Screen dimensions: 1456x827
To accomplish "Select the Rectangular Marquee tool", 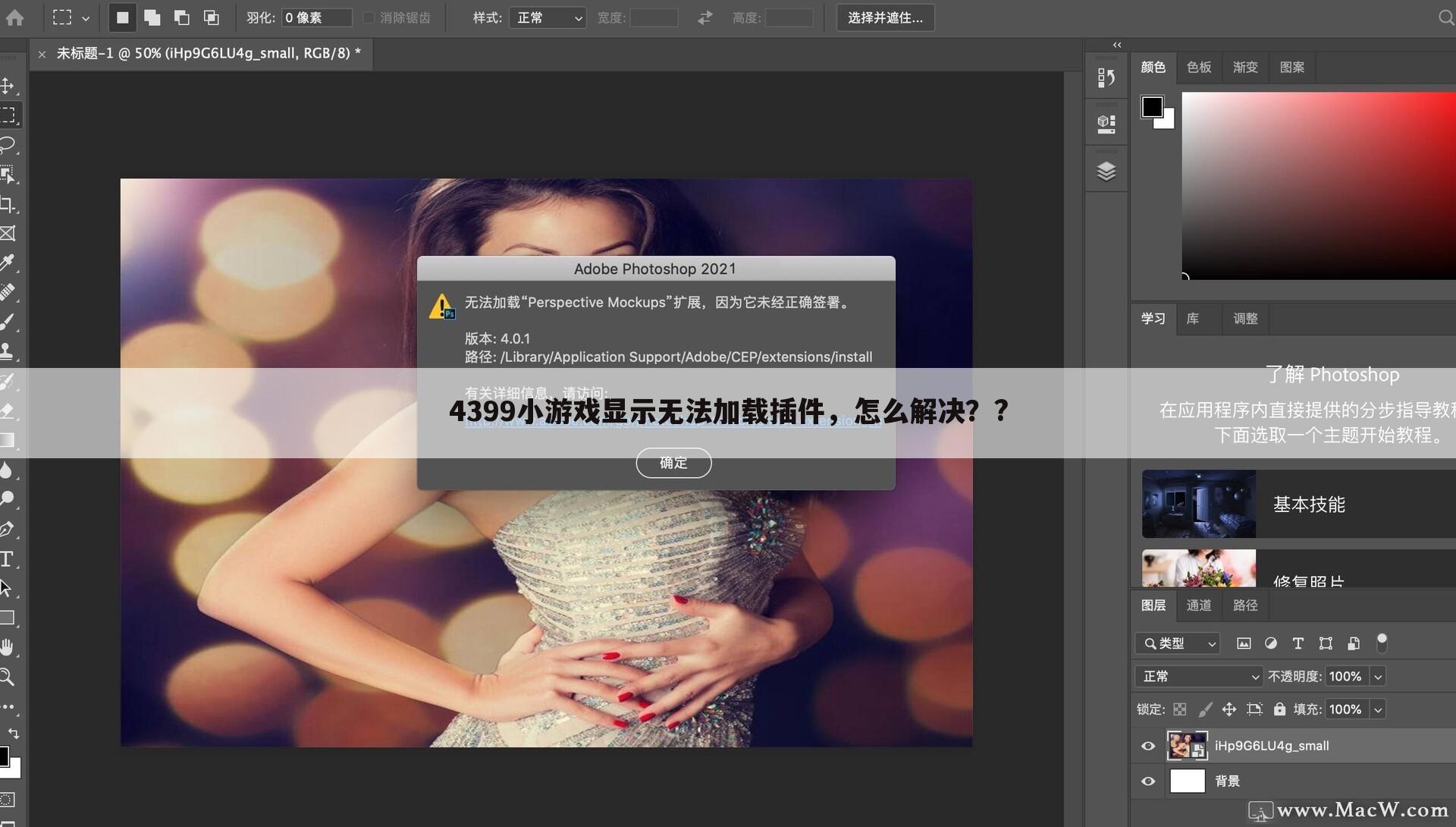I will point(8,115).
